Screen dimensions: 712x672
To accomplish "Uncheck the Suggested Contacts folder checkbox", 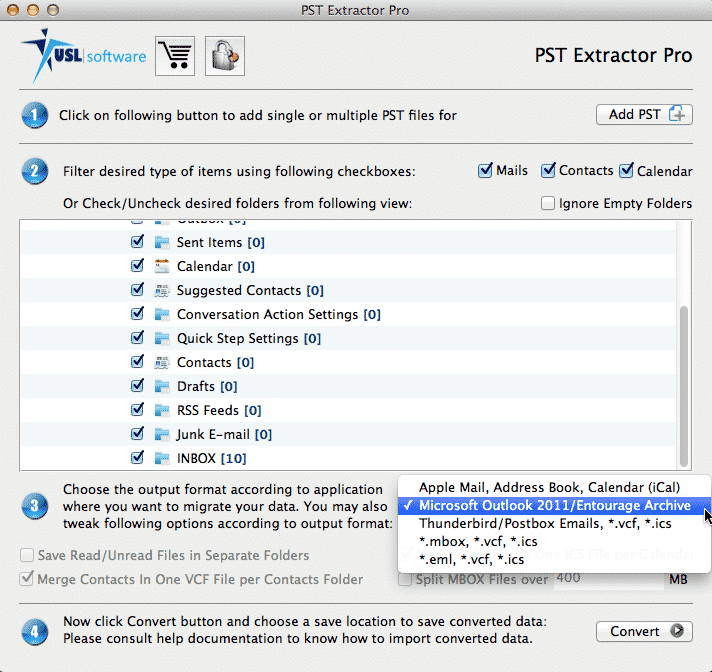I will coord(137,290).
